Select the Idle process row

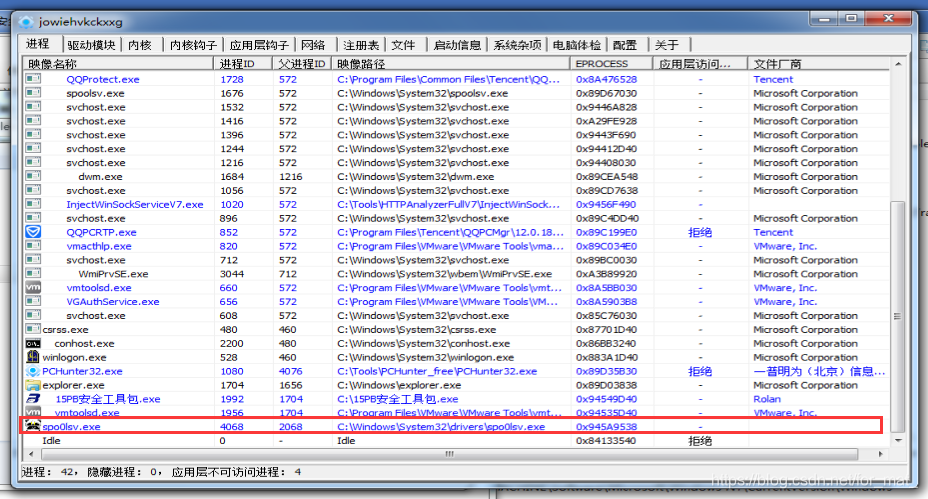[x=456, y=440]
